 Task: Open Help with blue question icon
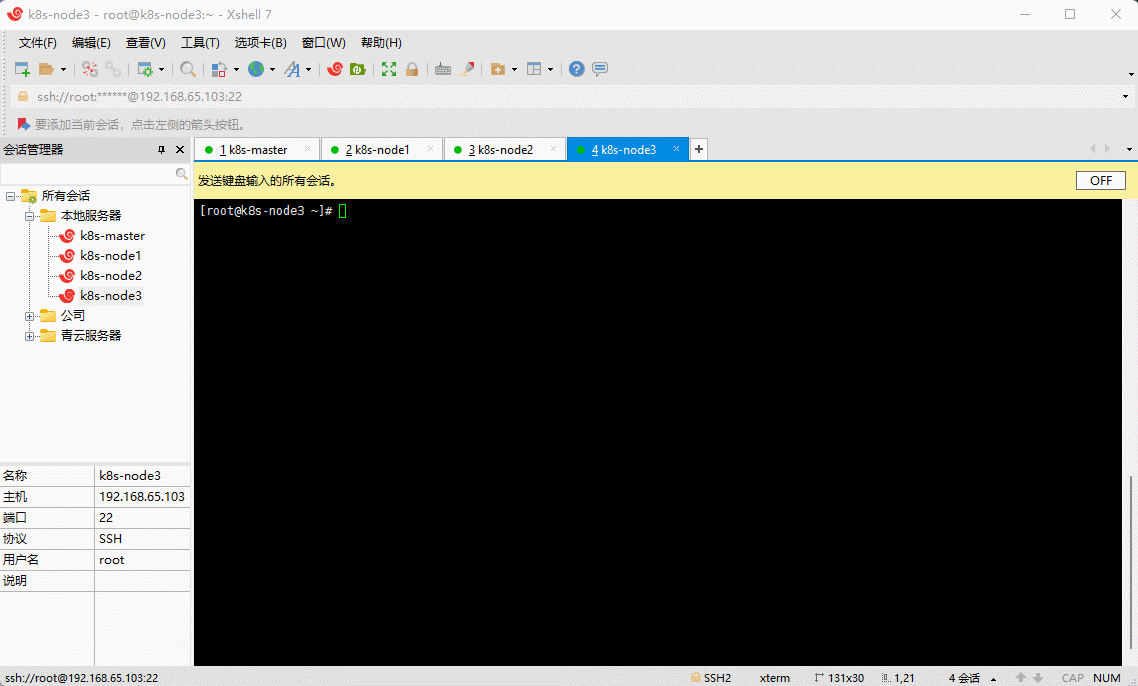[x=576, y=69]
